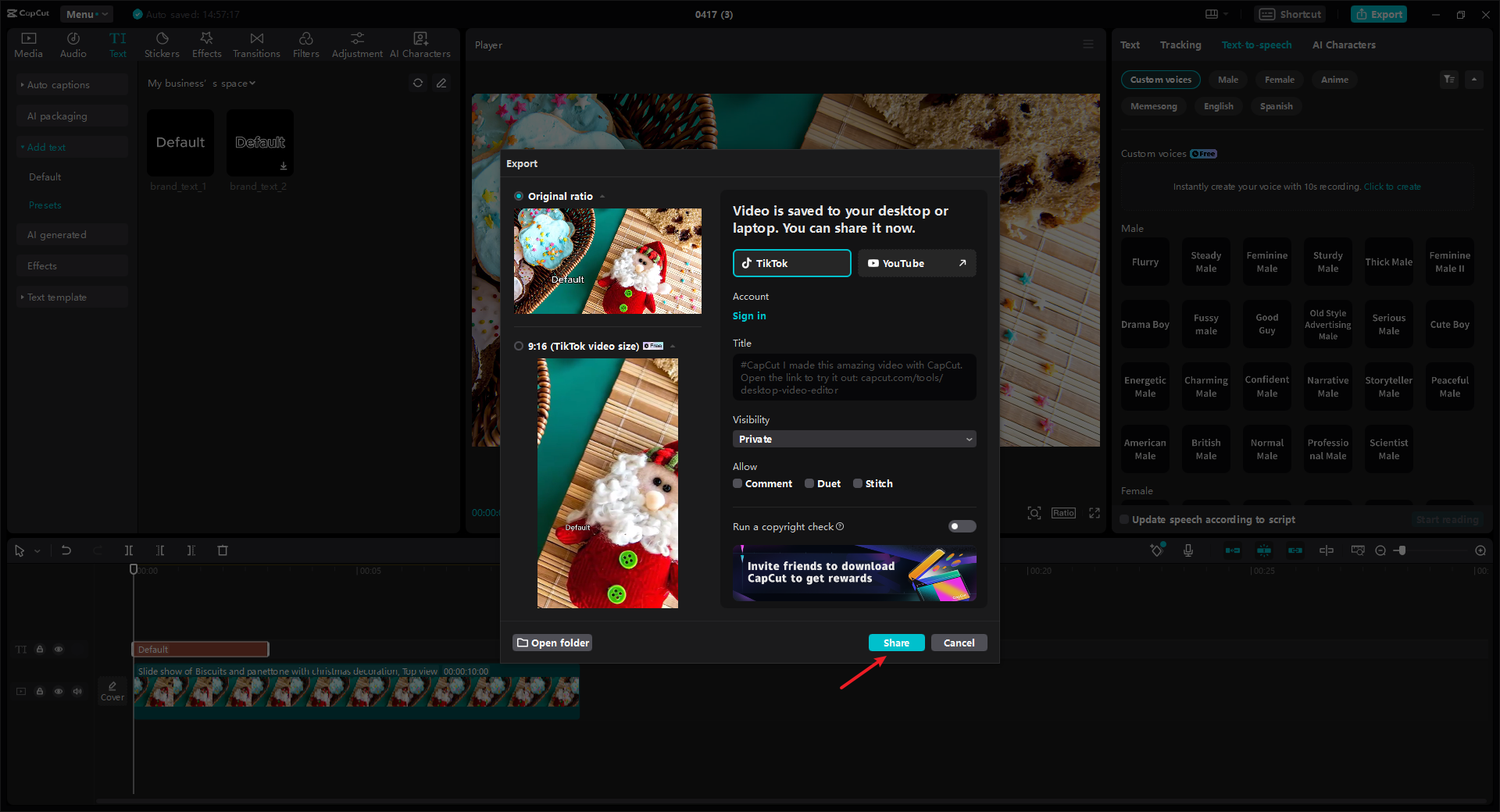Click the microphone record voiceover icon
Image resolution: width=1500 pixels, height=812 pixels.
click(1187, 550)
